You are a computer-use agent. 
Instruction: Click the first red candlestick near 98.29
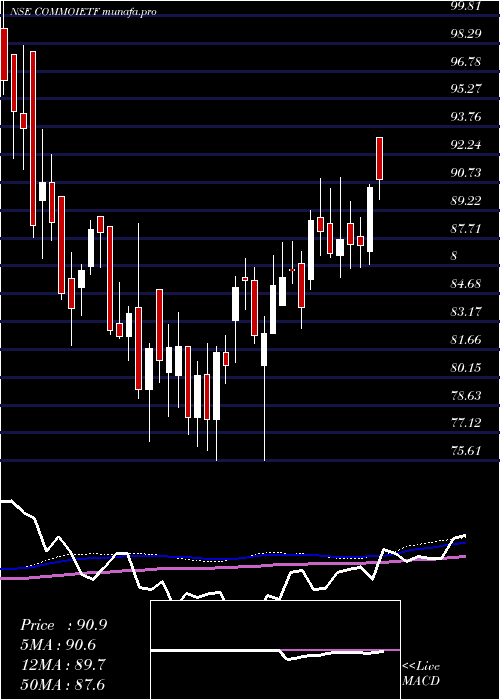coord(4,54)
